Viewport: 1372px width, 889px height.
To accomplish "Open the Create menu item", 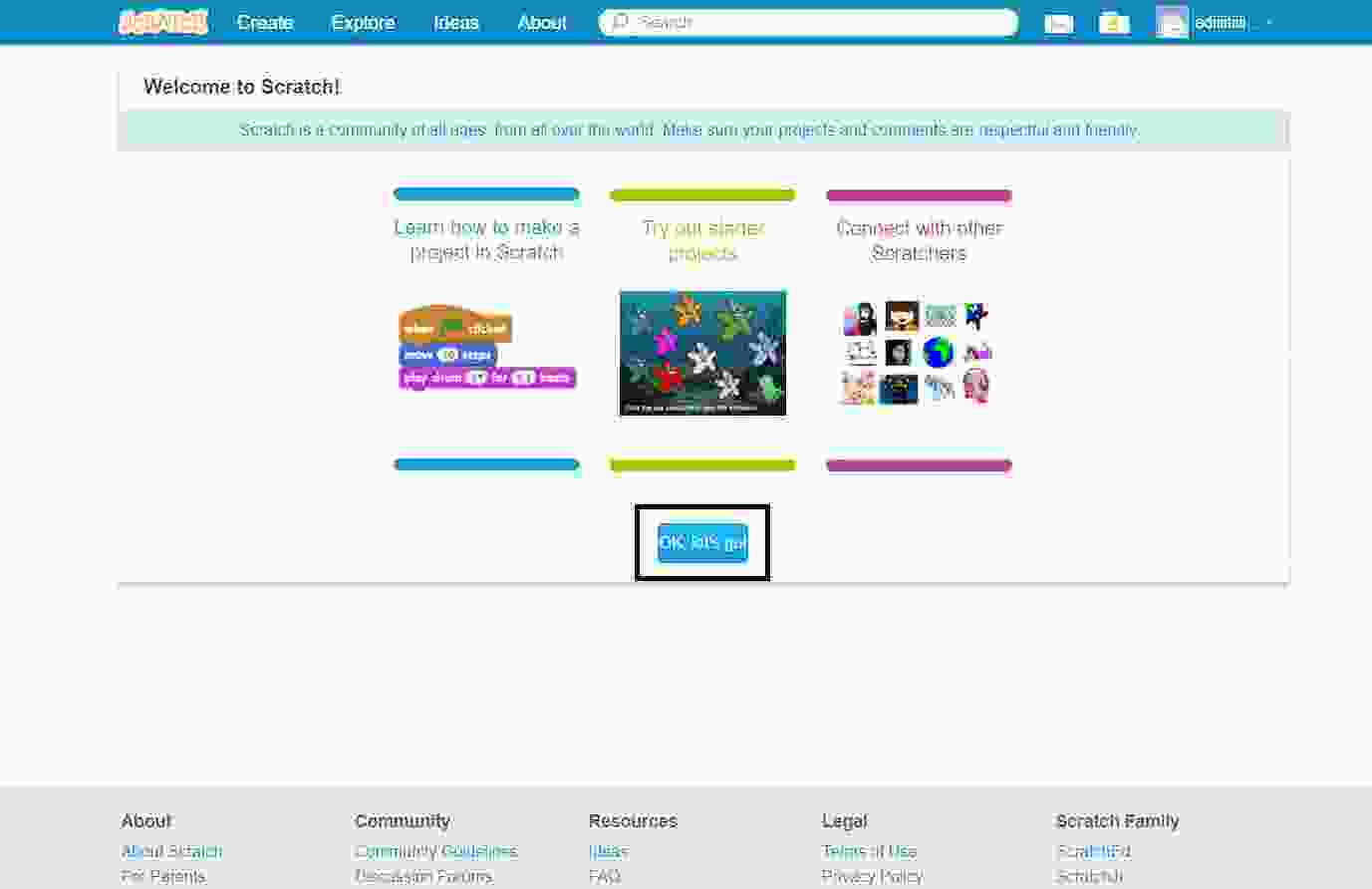I will (x=265, y=22).
